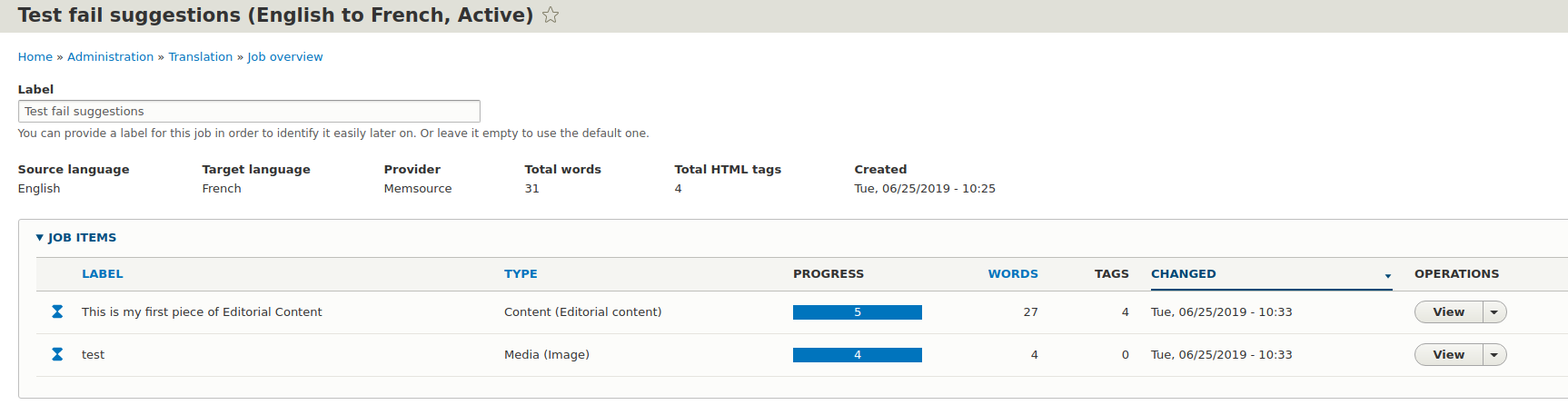View the Editorial Content job item
Screen dimensions: 1568x405
1448,312
